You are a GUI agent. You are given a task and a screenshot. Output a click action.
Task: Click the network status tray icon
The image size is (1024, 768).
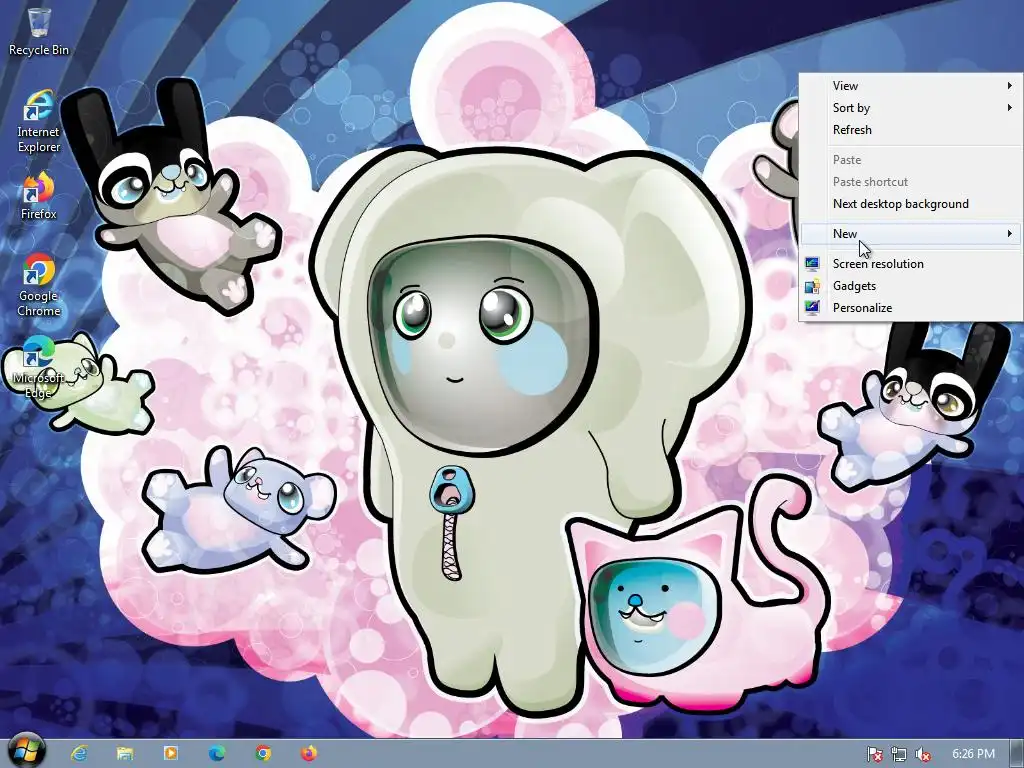click(899, 754)
